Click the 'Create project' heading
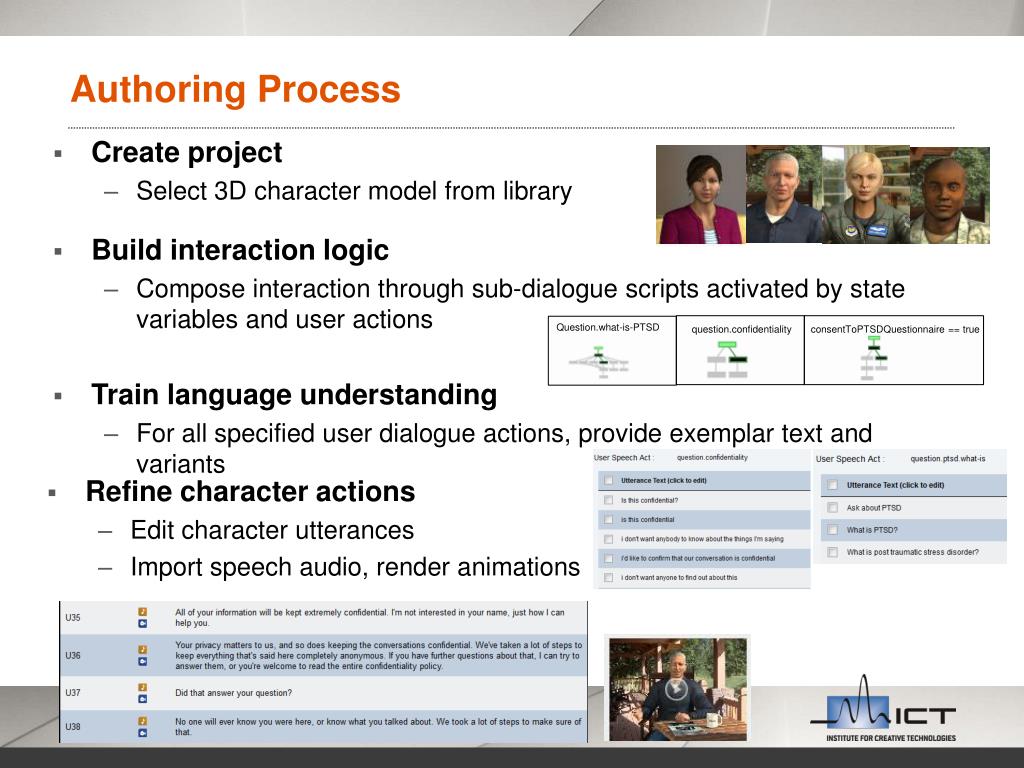The width and height of the screenshot is (1024, 768). pos(187,153)
